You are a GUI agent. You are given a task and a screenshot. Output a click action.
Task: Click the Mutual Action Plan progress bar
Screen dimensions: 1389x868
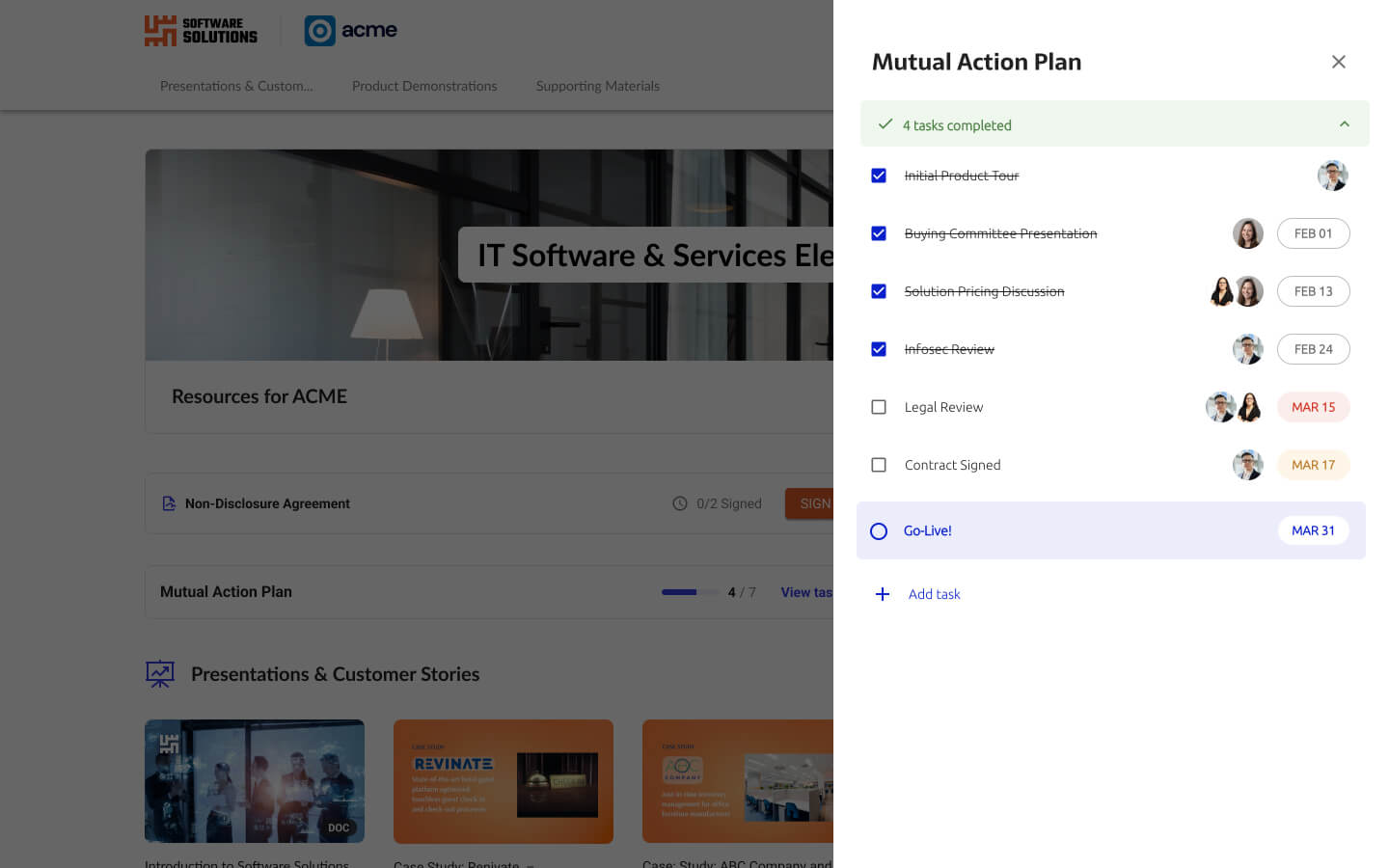tap(689, 592)
